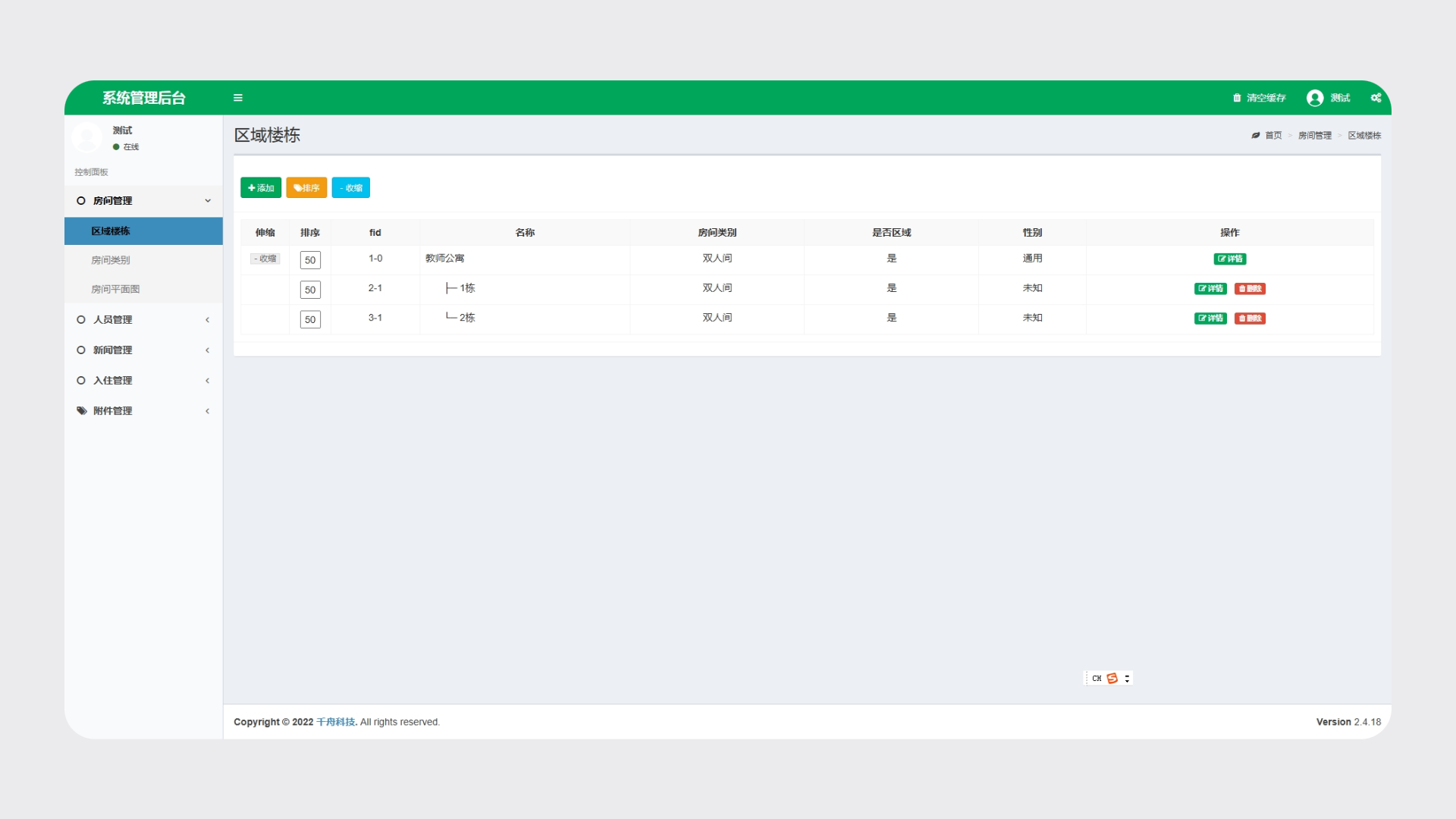Click the 清空缓存 trash icon in the header
This screenshot has width=1456, height=819.
(1237, 98)
